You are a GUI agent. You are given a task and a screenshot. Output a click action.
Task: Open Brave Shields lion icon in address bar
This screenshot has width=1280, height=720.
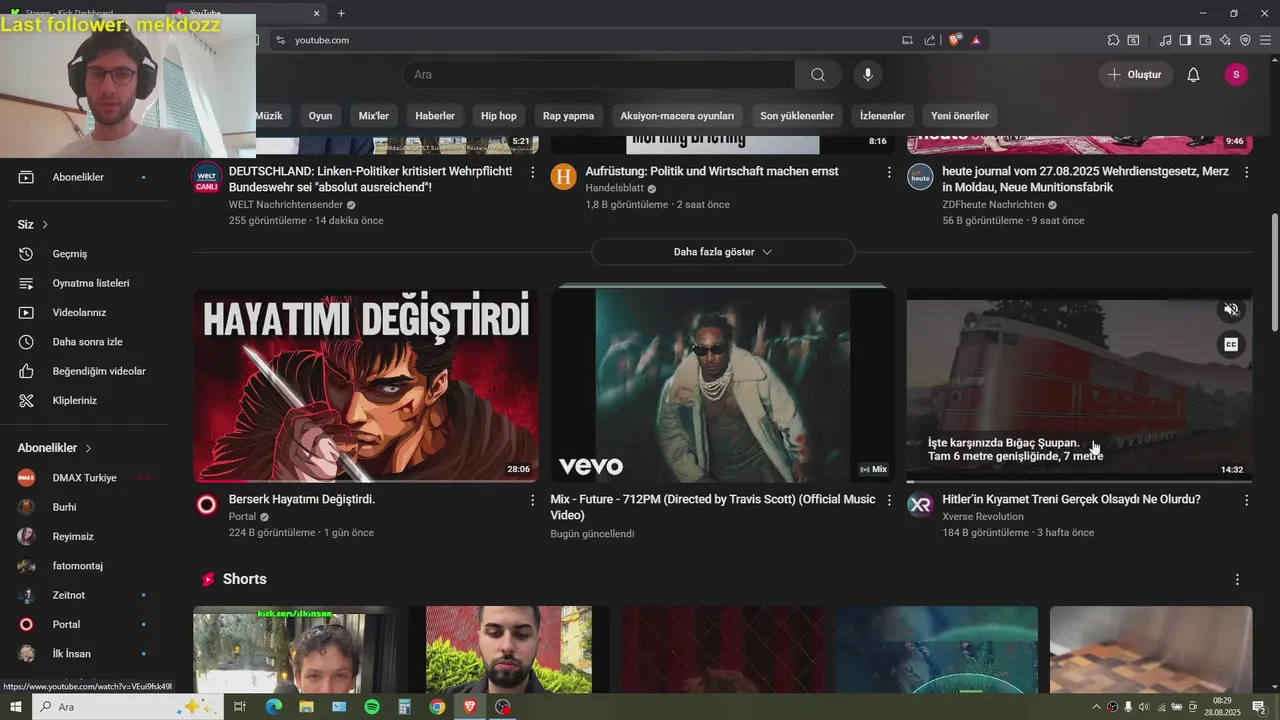[x=955, y=40]
